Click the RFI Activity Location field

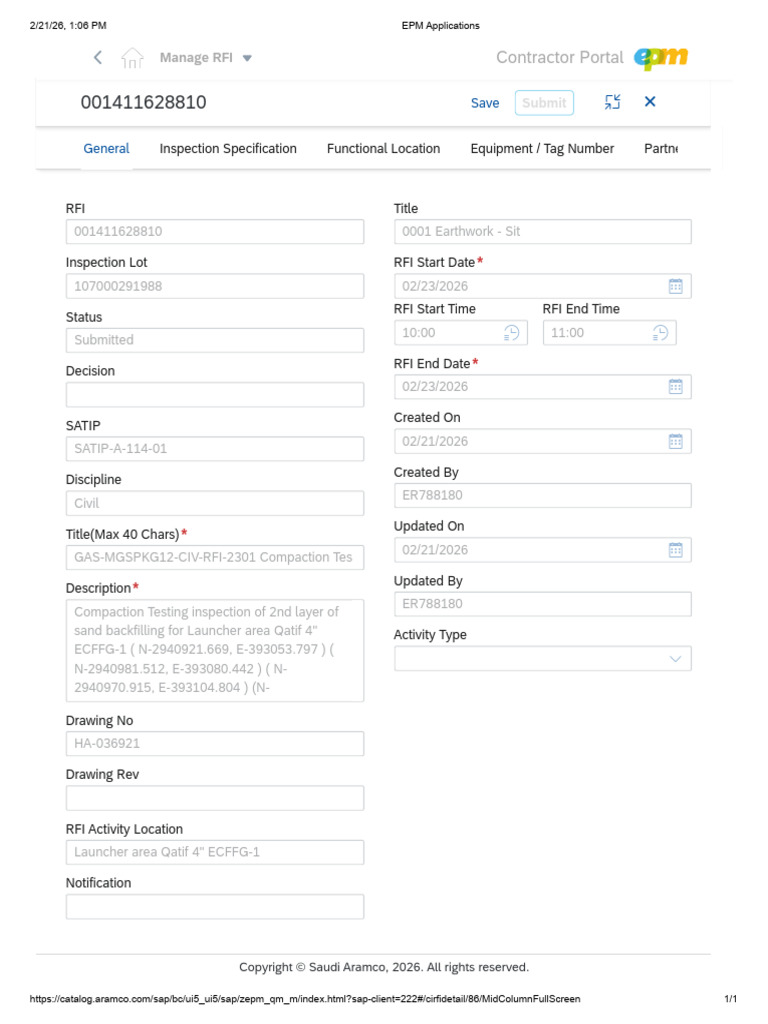pos(215,852)
